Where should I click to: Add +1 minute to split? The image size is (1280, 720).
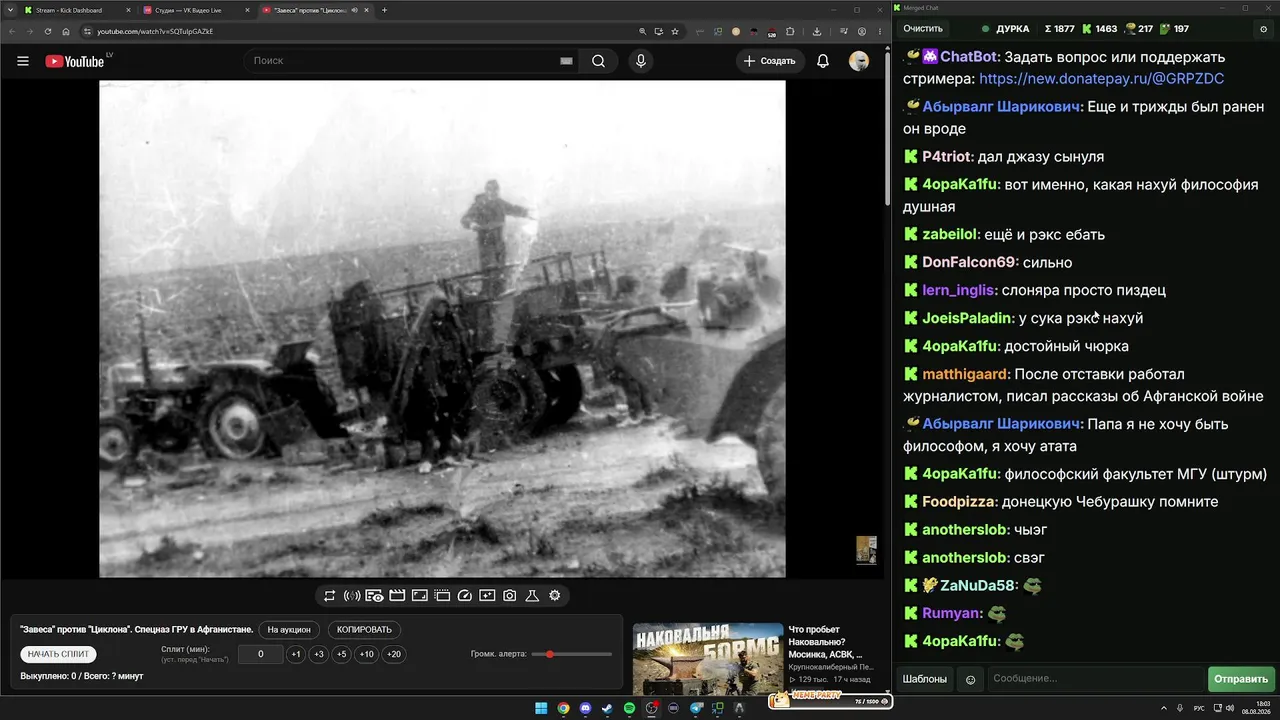pyautogui.click(x=296, y=654)
